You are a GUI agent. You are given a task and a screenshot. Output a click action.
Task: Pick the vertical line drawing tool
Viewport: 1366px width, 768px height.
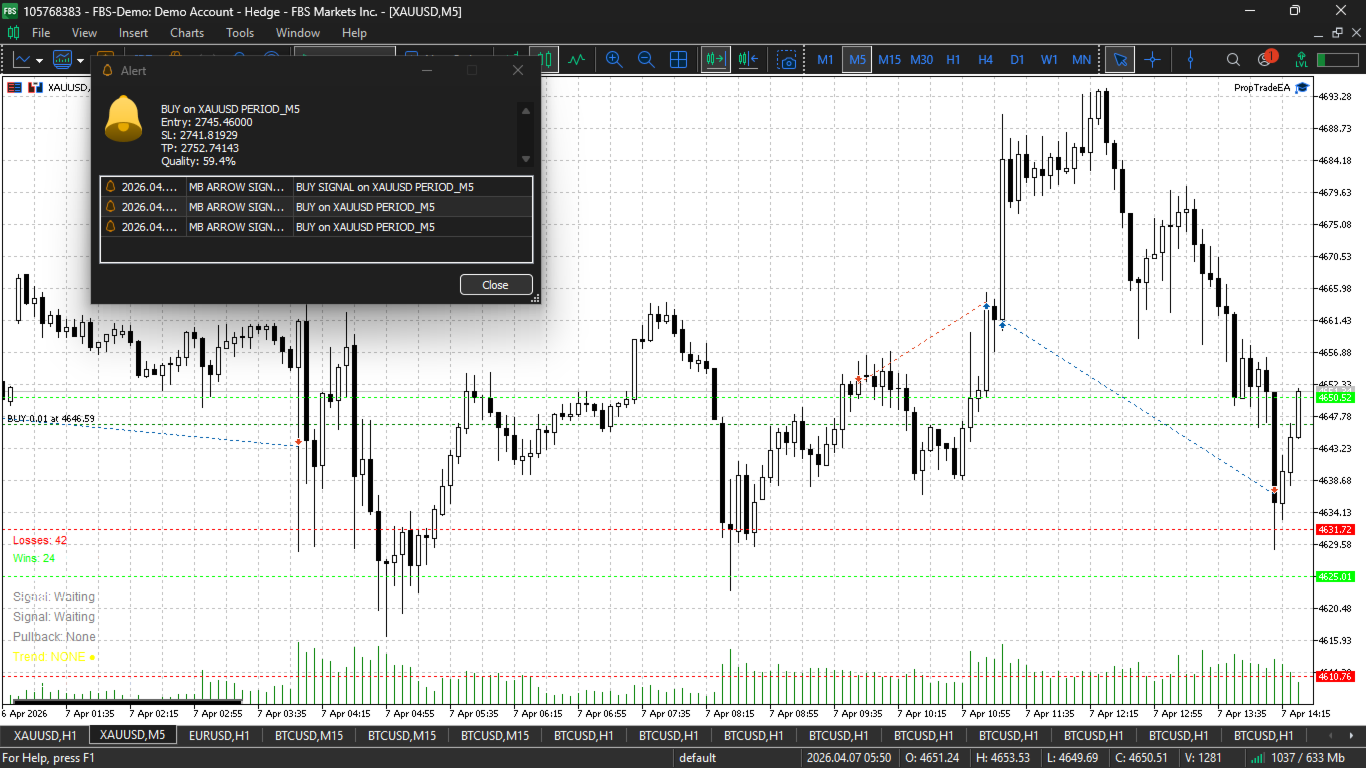click(x=1190, y=59)
